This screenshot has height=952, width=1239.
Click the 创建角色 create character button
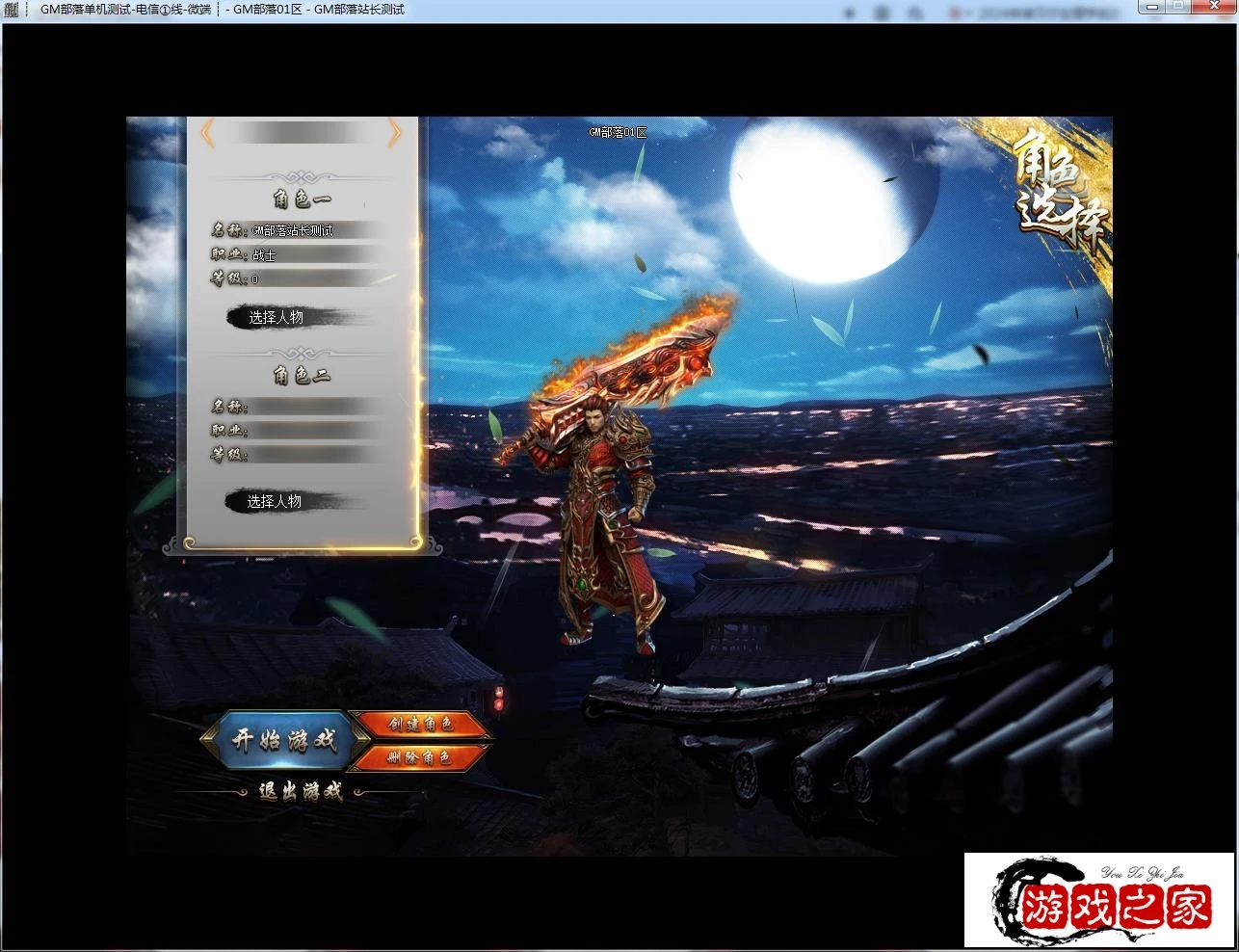pos(421,725)
